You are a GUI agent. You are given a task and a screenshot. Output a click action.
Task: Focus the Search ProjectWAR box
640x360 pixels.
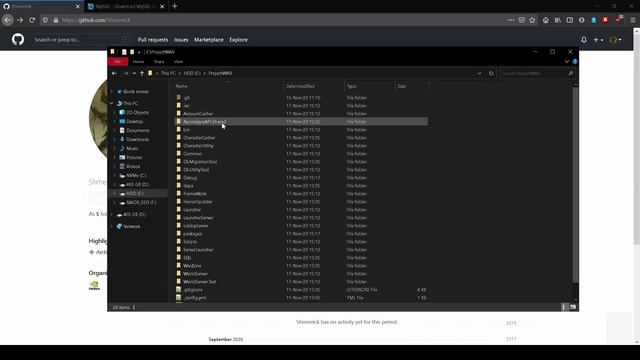(x=536, y=73)
